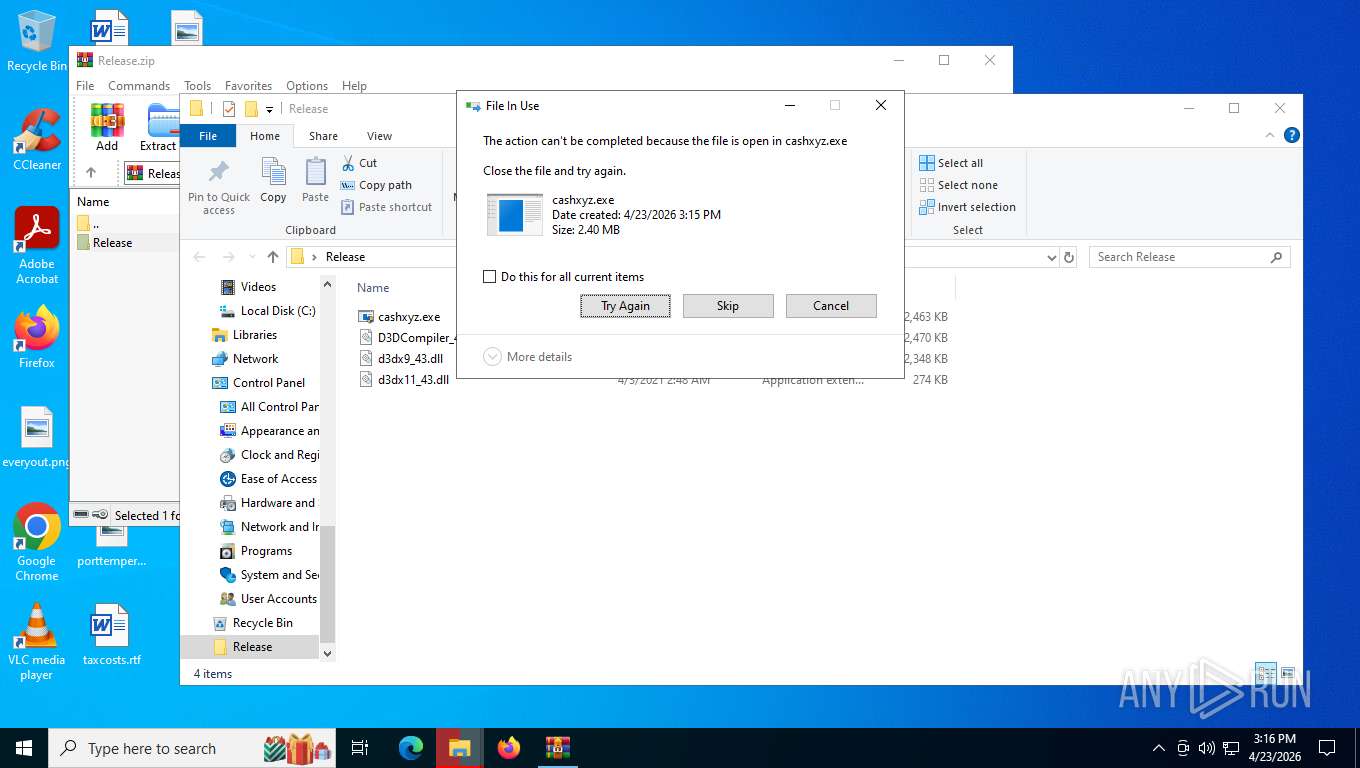Click Properties icon in Quick Access Toolbar

point(229,109)
